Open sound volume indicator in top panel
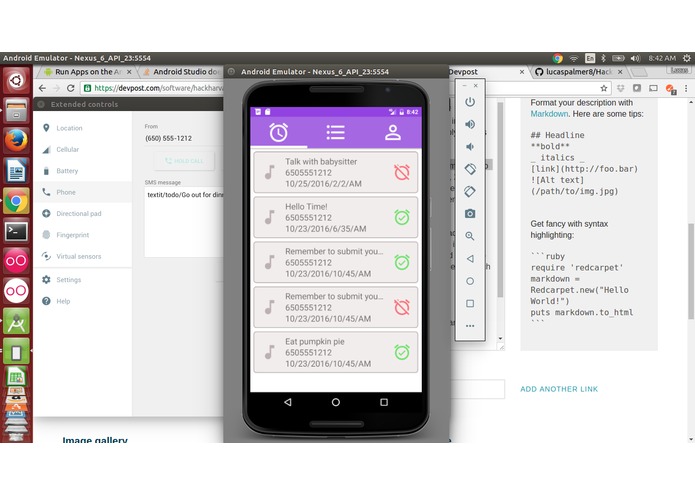 pos(635,58)
